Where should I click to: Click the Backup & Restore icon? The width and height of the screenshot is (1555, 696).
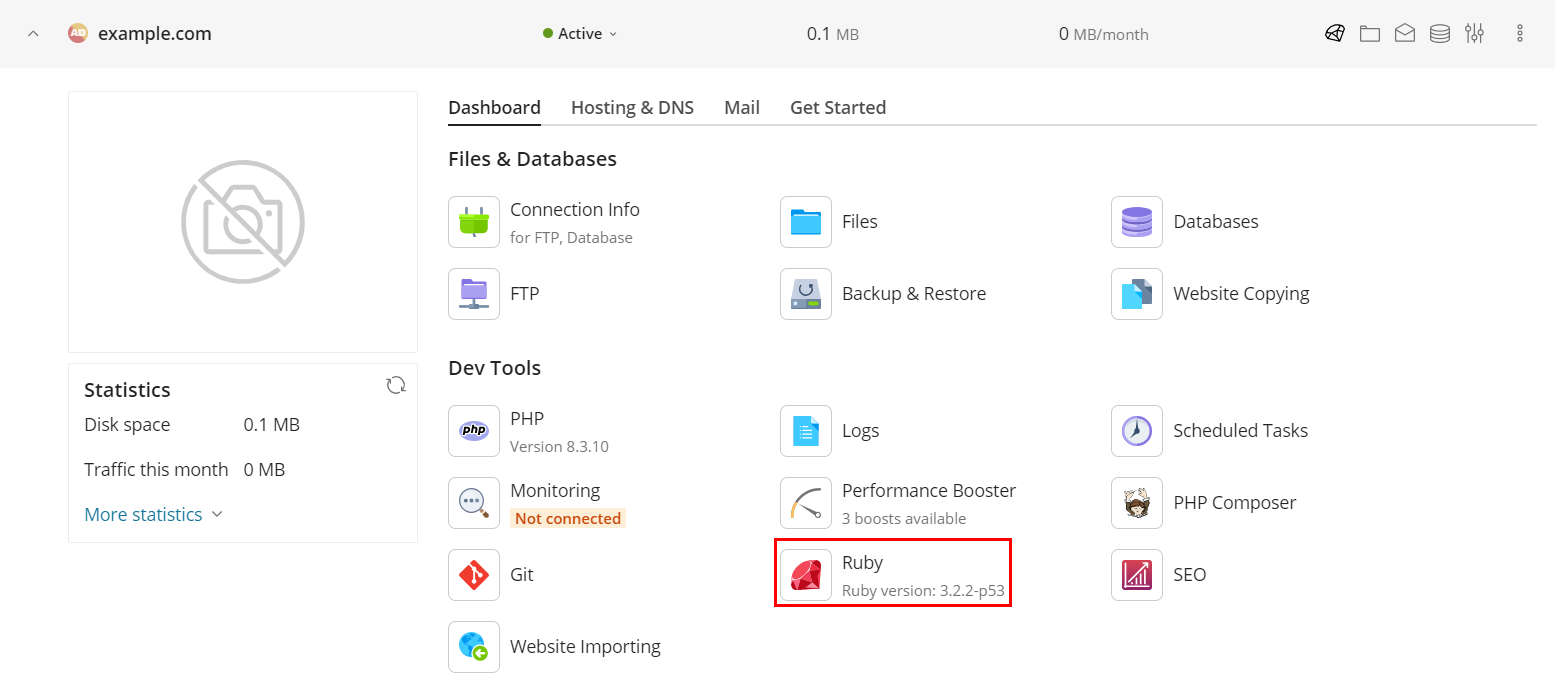click(806, 294)
